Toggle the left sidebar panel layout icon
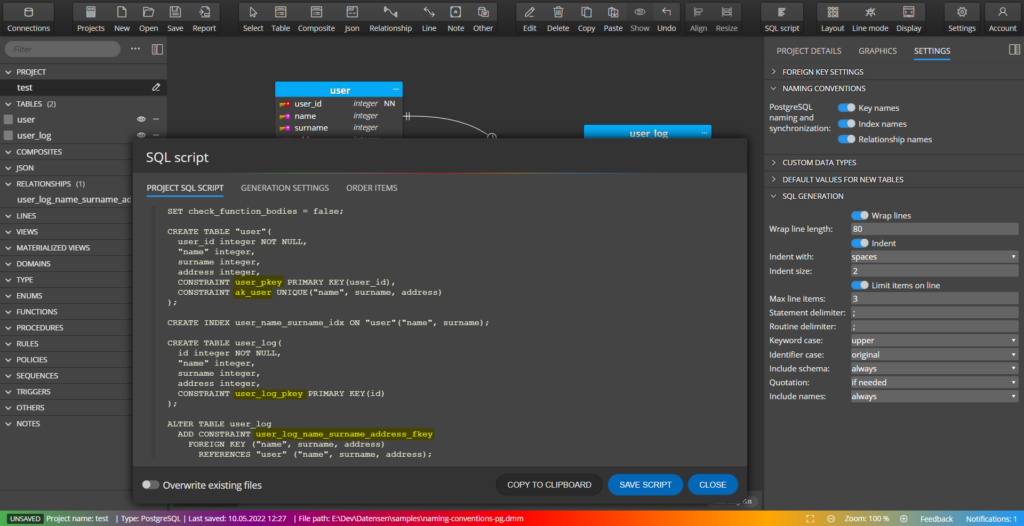1024x526 pixels. tap(157, 49)
